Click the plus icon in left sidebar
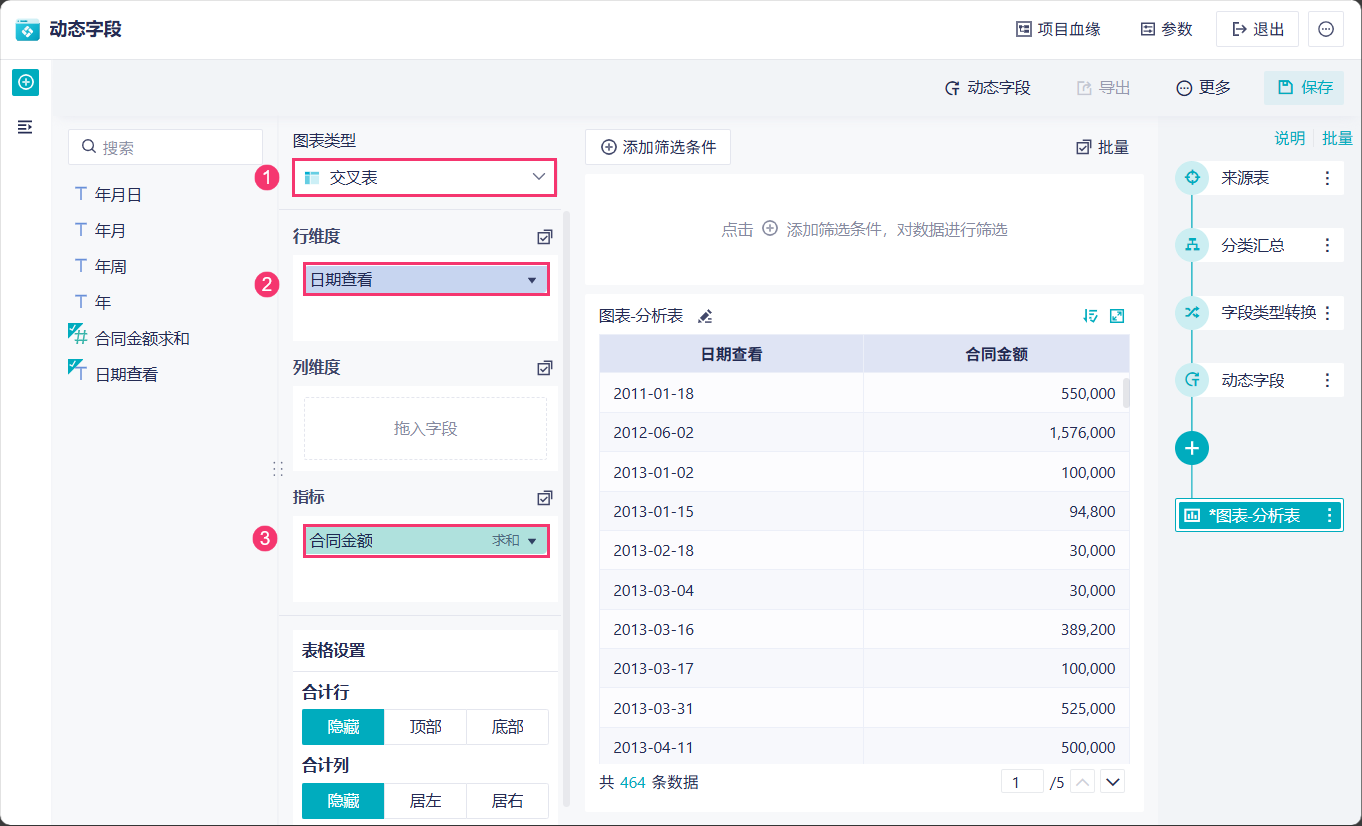 point(25,82)
